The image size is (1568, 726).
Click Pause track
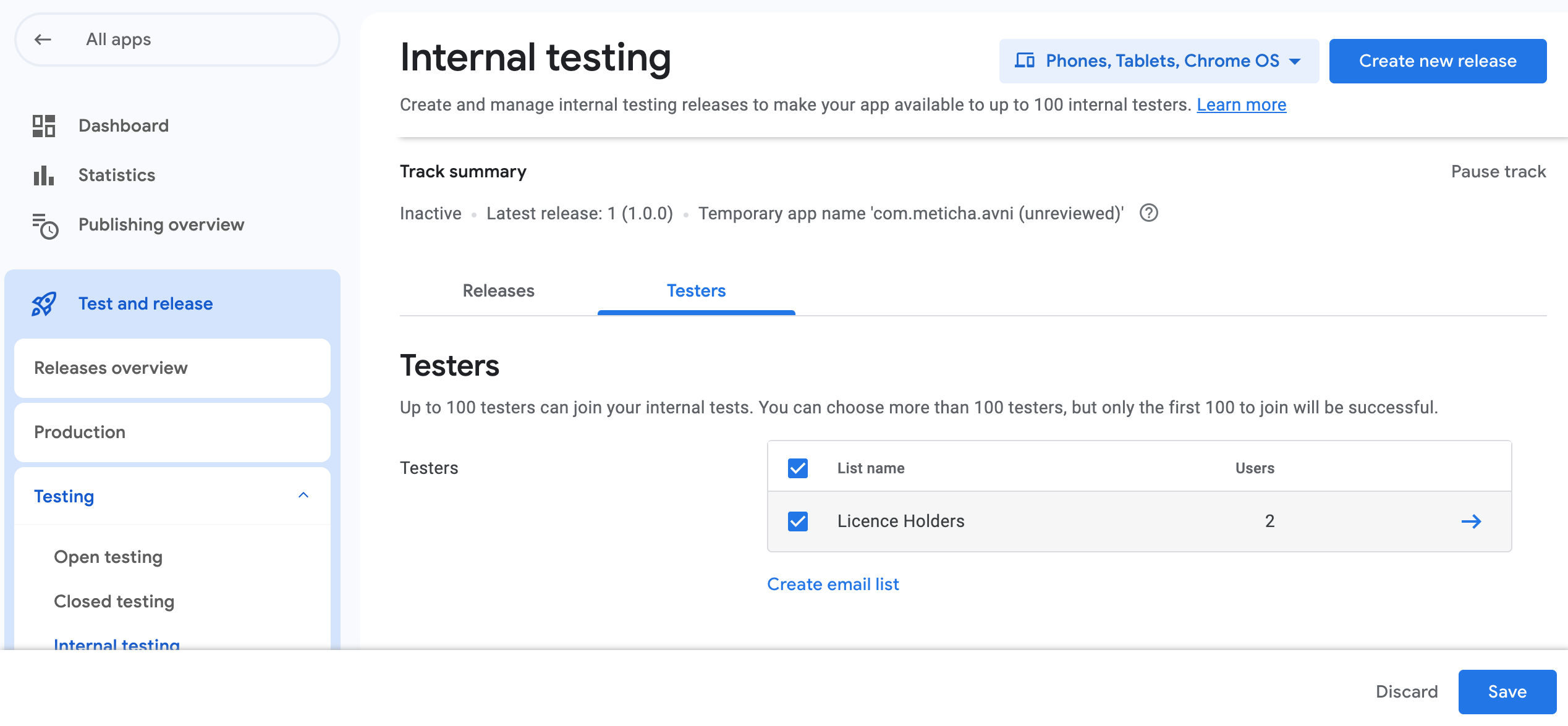coord(1498,171)
